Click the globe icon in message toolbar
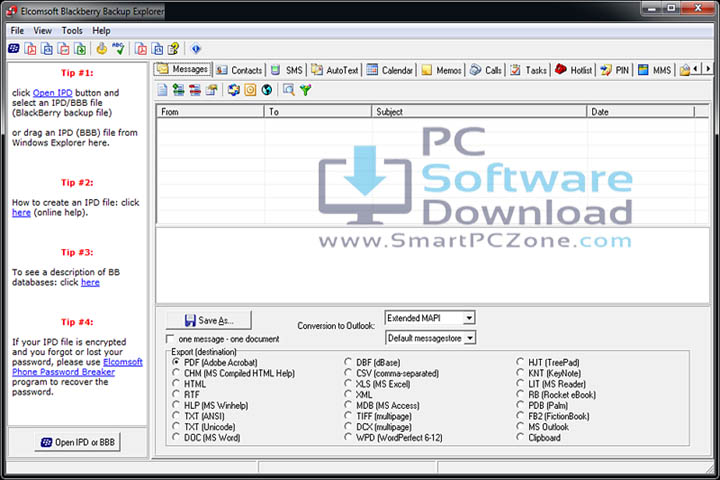720x480 pixels. coord(267,90)
